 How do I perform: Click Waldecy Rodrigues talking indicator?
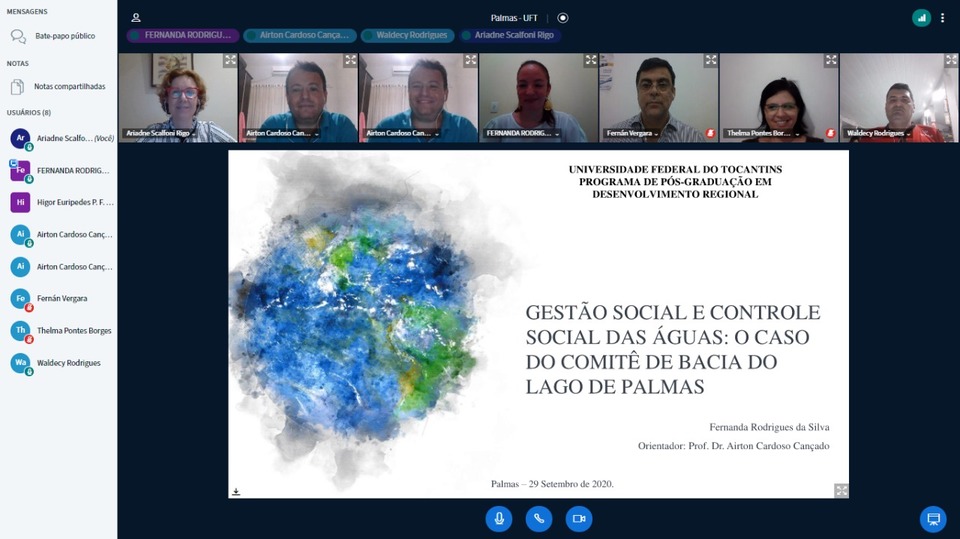(x=410, y=35)
